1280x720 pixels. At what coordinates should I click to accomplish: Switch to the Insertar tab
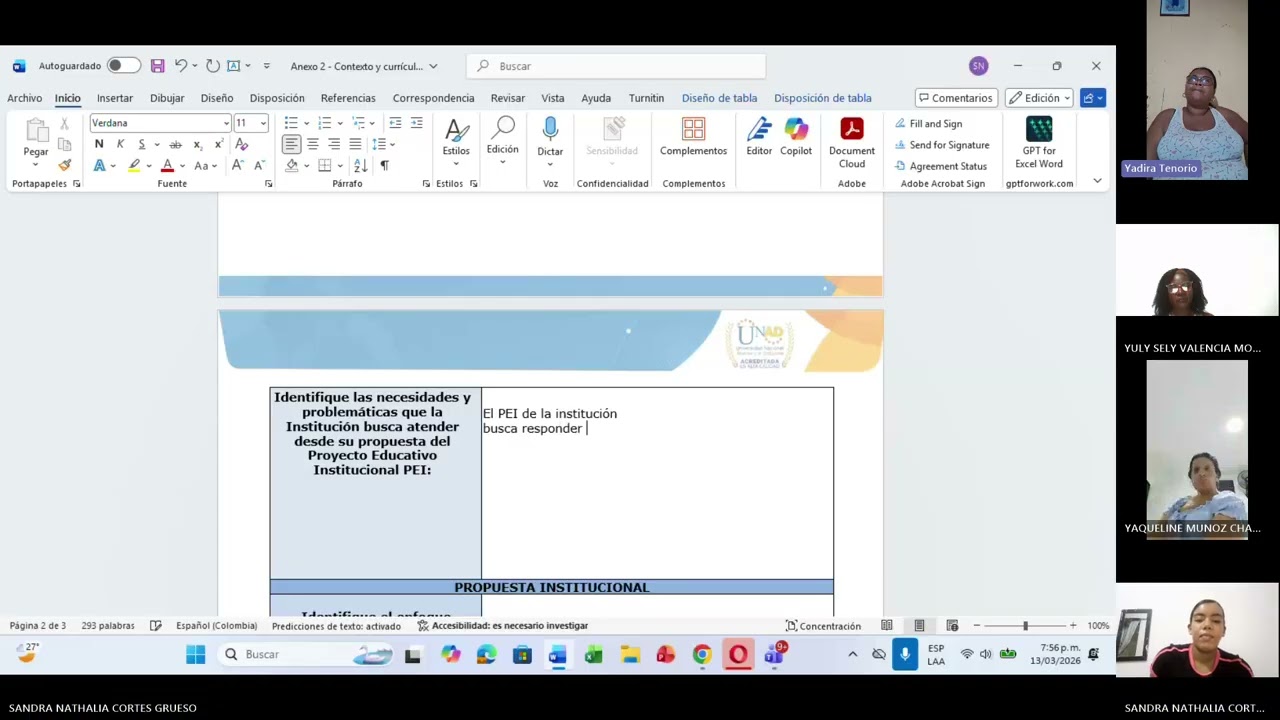pos(115,98)
